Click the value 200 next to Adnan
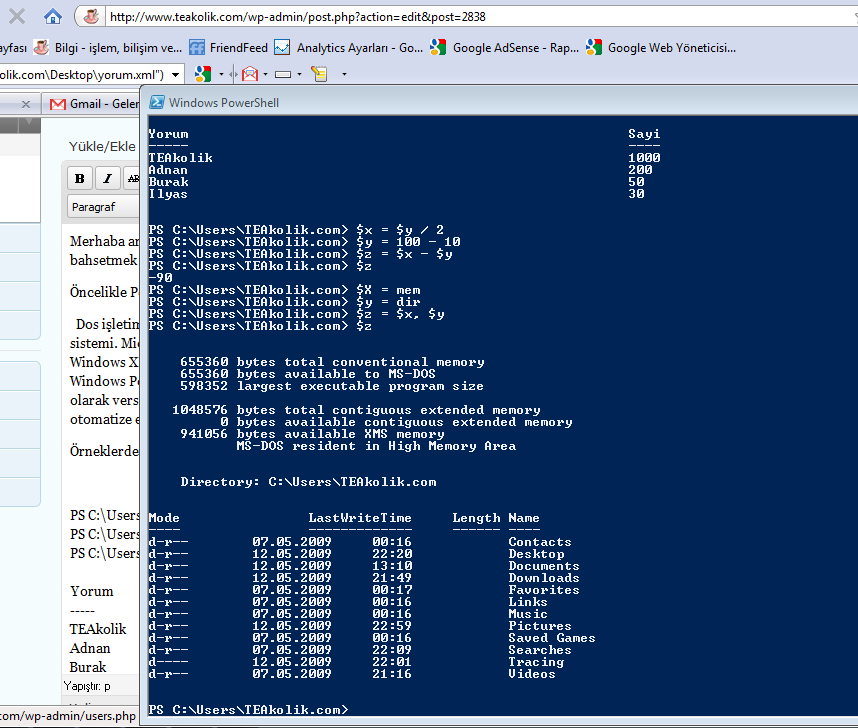Screen dimensions: 858x728 [640, 170]
